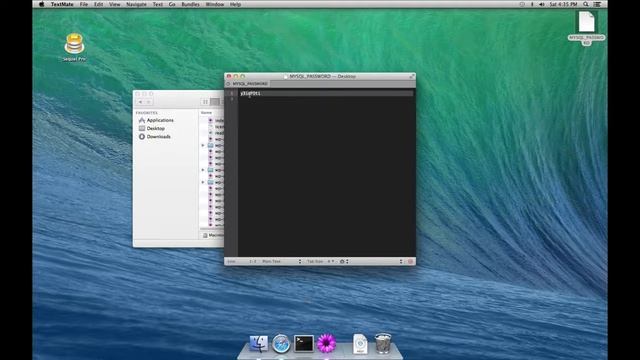This screenshot has width=640, height=360.
Task: Click the Macintosh HD path item in Finder
Action: click(213, 236)
